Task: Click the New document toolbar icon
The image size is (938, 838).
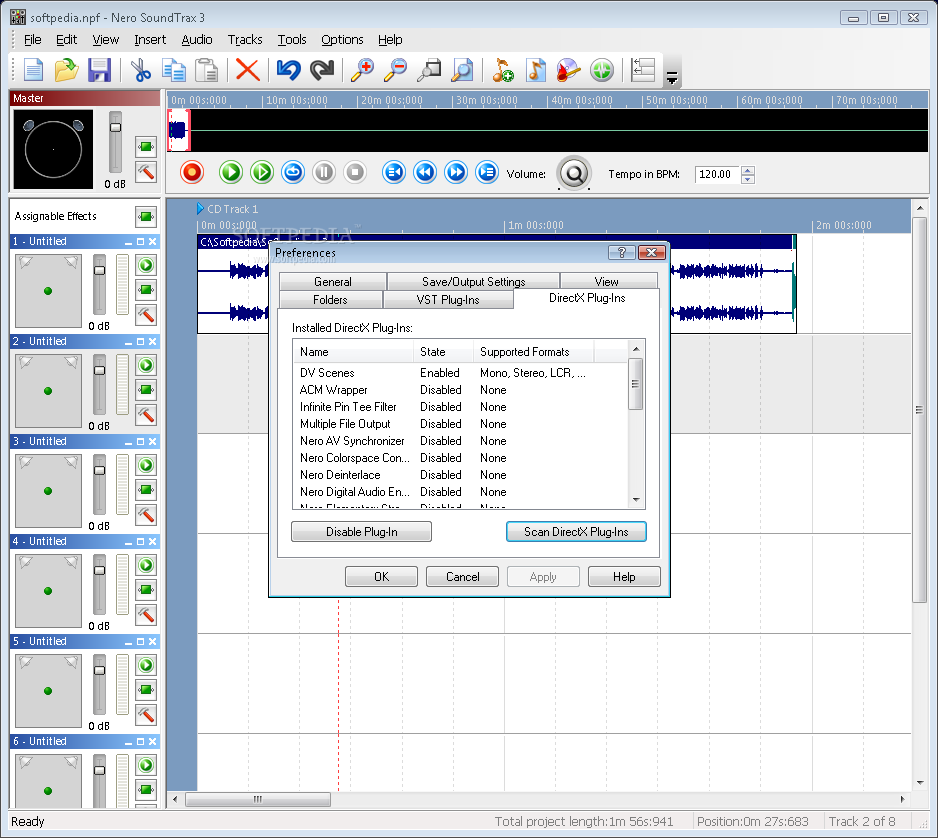Action: coord(34,71)
